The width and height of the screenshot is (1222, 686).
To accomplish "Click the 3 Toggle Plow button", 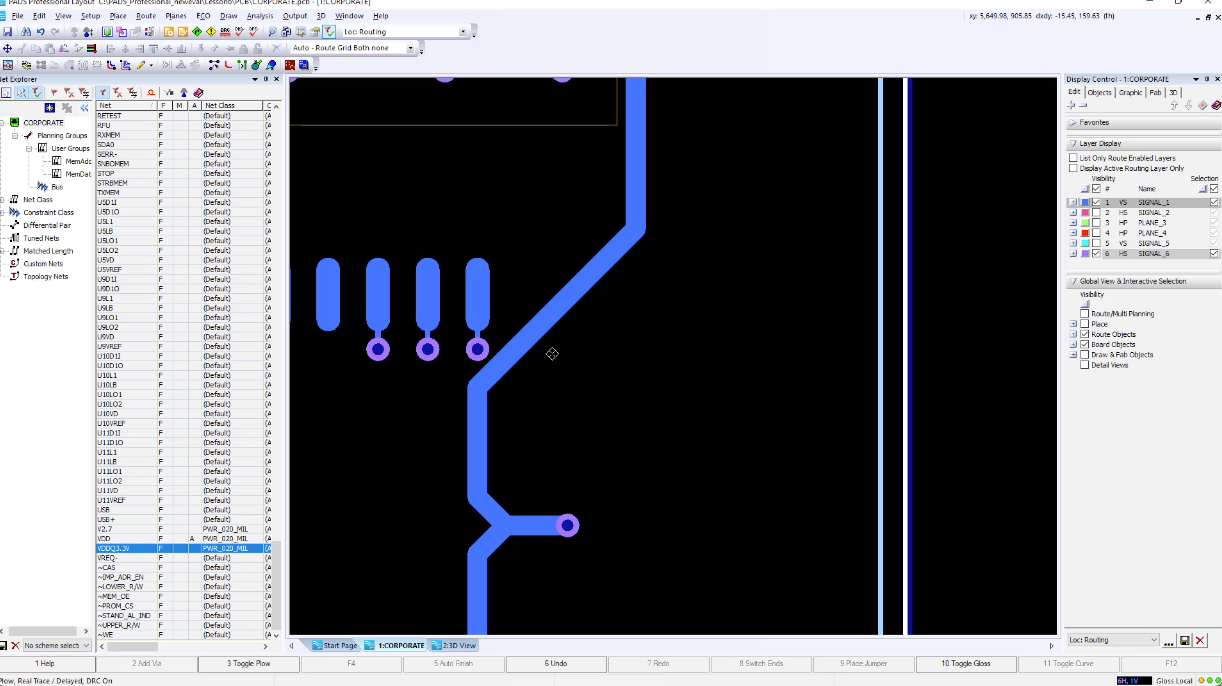I will 248,663.
